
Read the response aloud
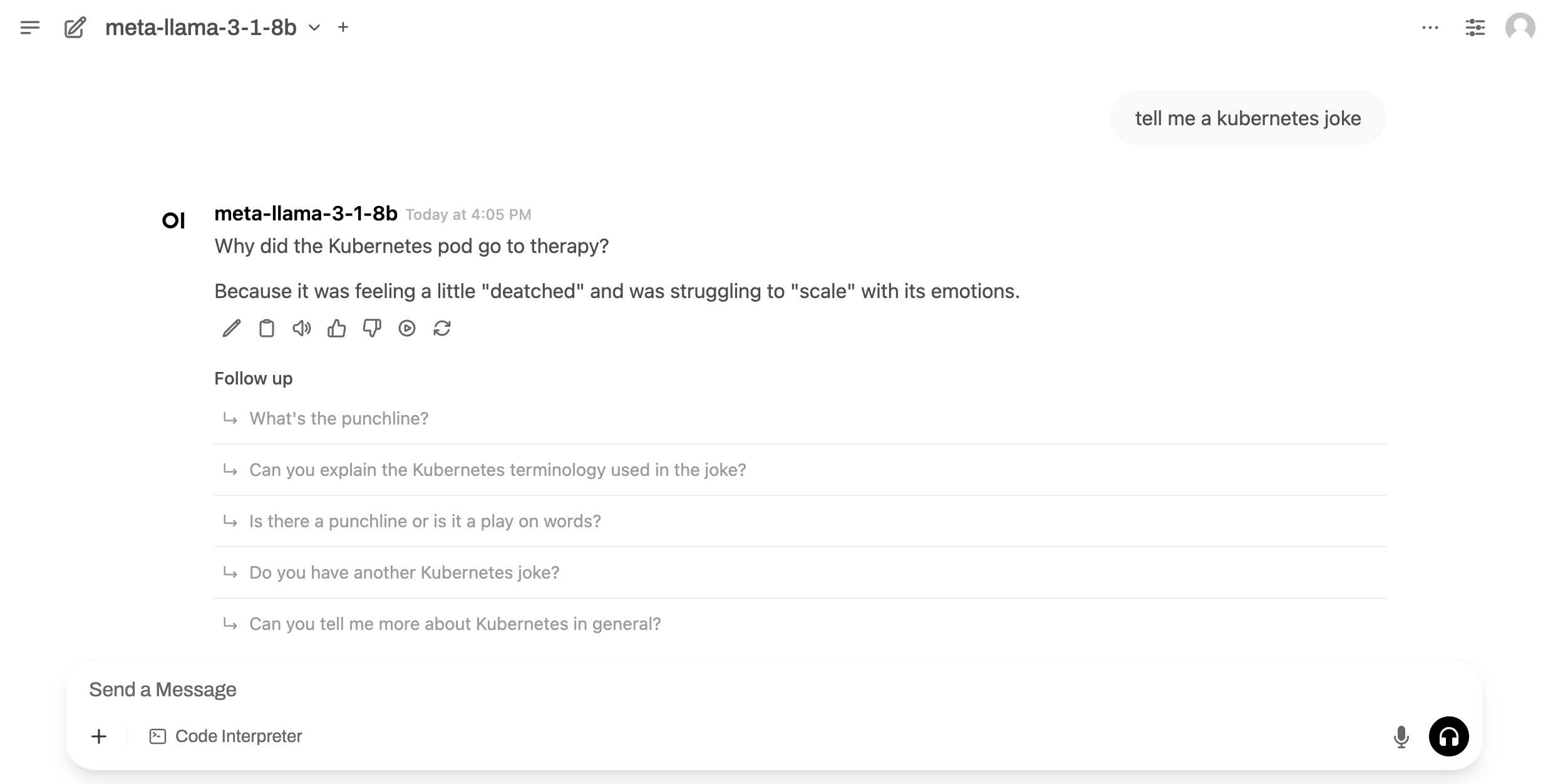(302, 328)
